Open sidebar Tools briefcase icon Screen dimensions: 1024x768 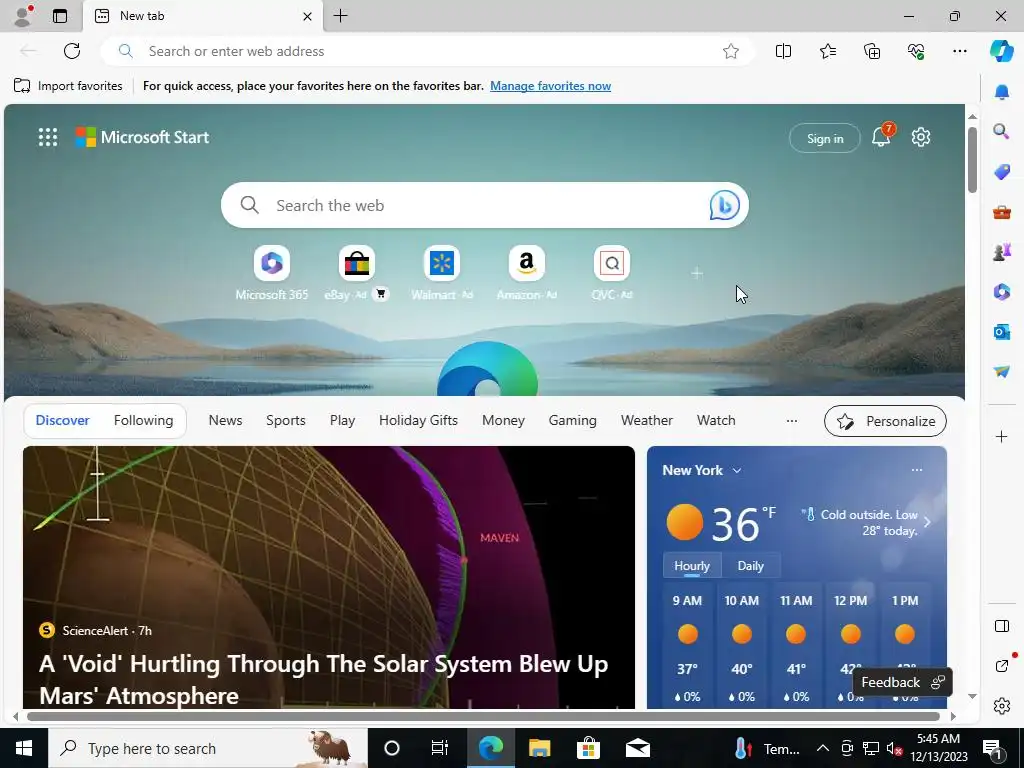[1001, 212]
